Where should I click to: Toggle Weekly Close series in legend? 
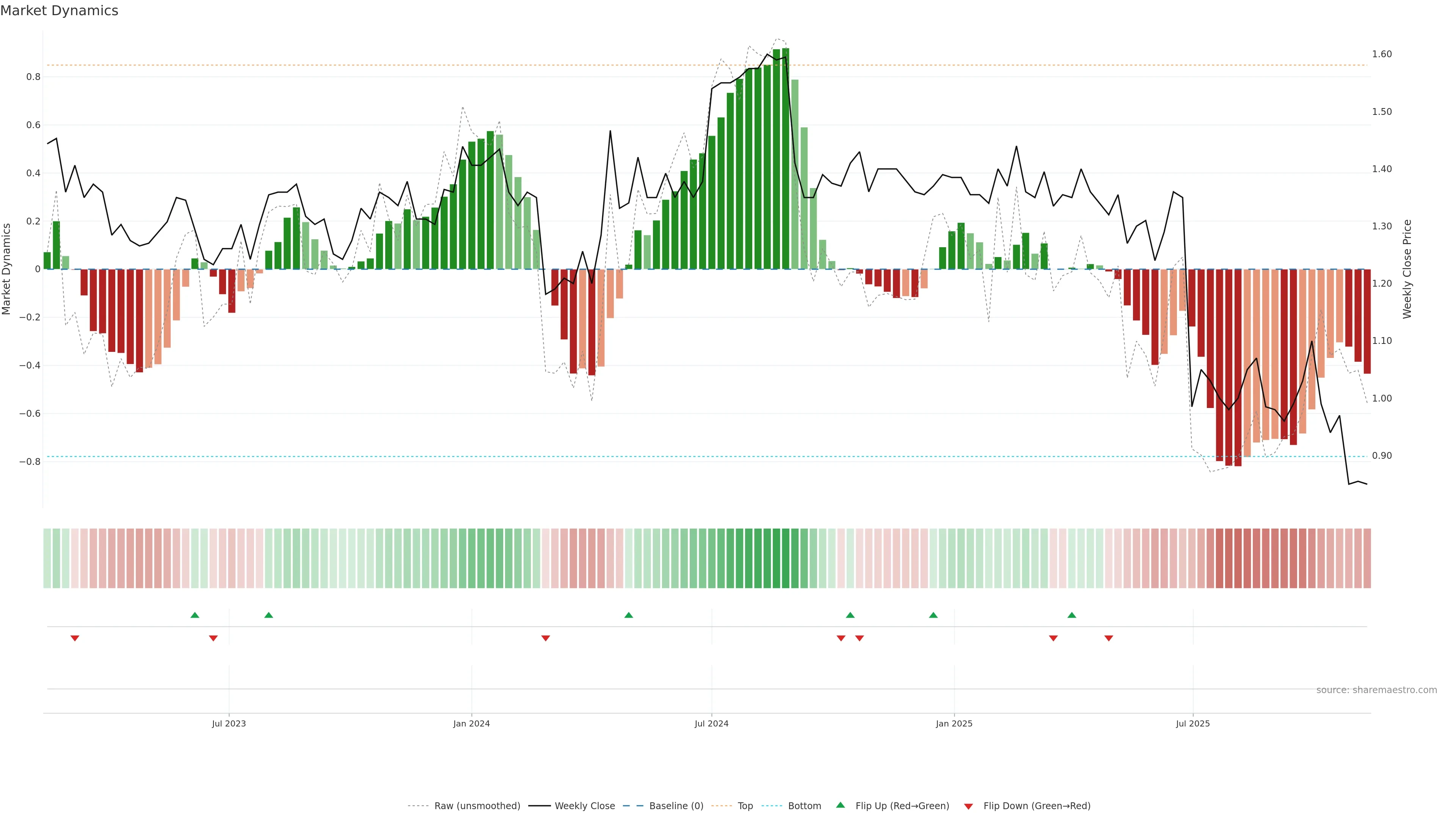[x=584, y=806]
